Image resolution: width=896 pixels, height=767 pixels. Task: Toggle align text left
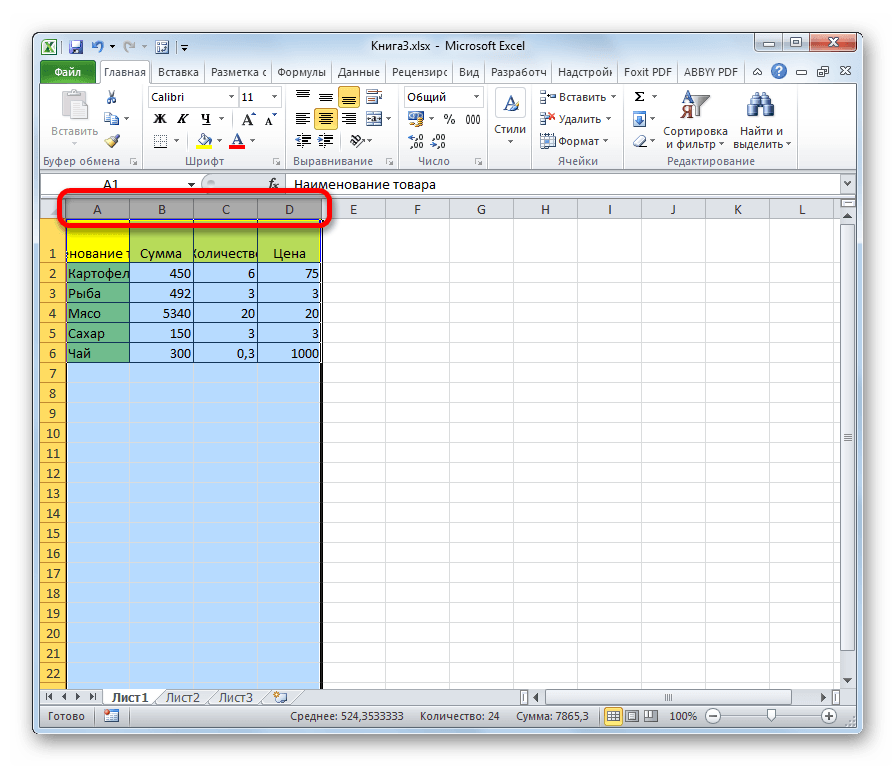[x=303, y=119]
